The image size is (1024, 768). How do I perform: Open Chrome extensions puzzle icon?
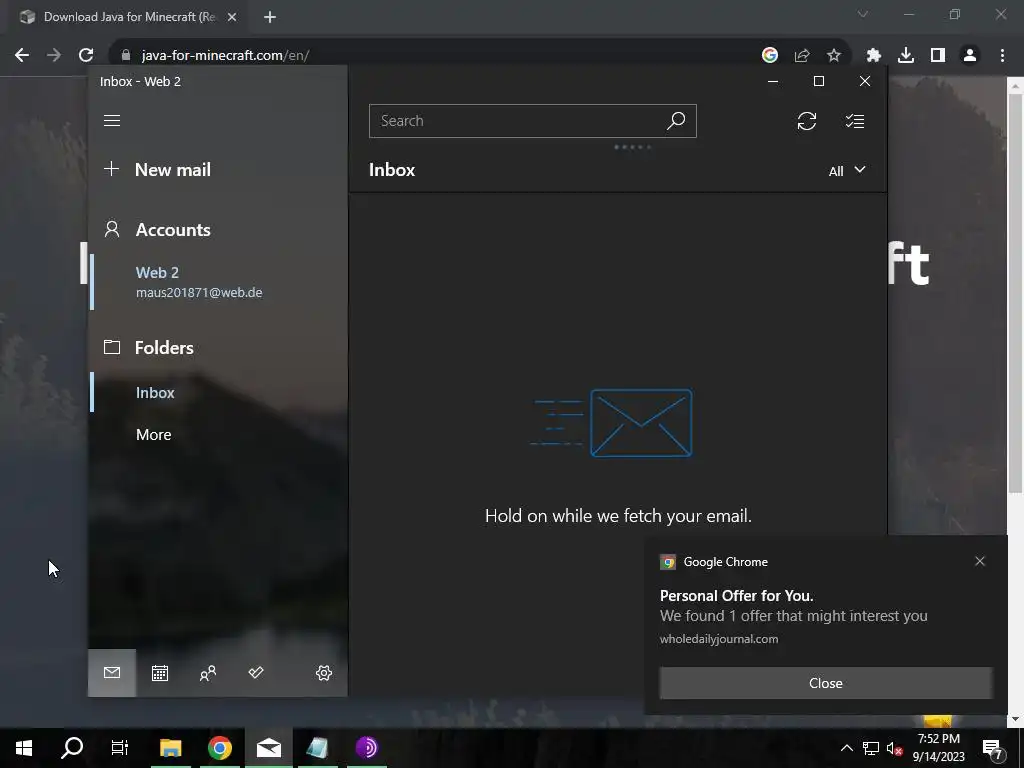[x=874, y=56]
